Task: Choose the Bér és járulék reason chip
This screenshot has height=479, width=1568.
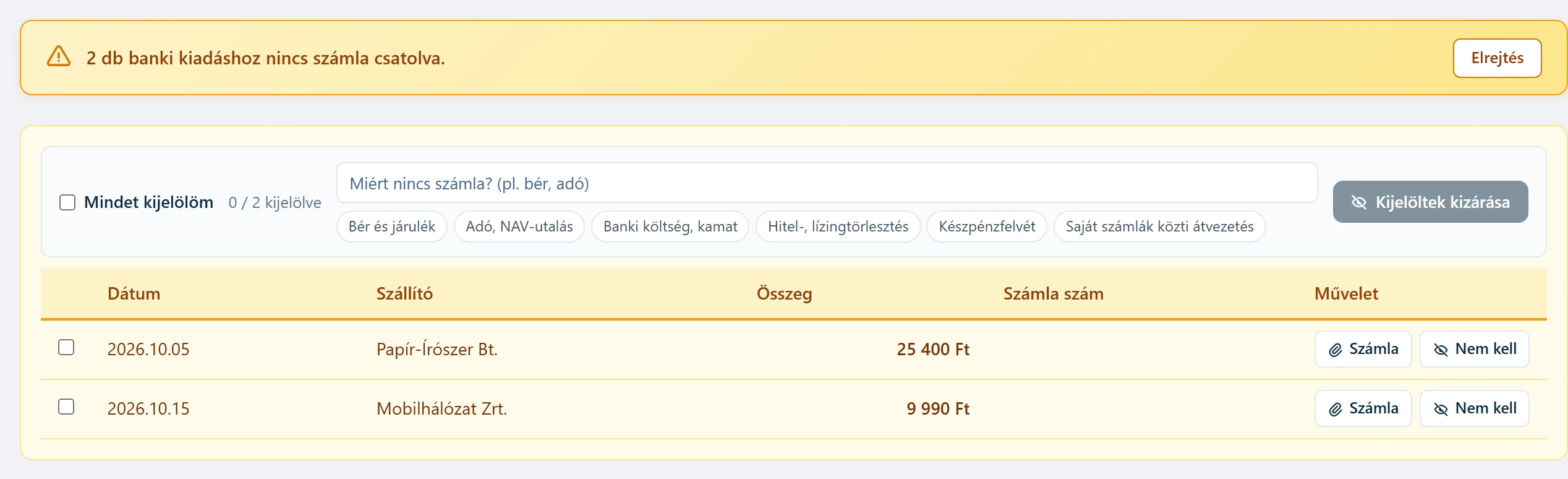Action: pos(392,227)
